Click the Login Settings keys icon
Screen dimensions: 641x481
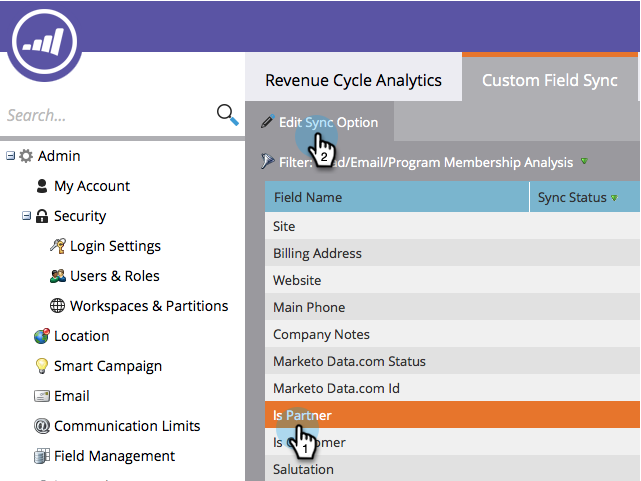58,246
